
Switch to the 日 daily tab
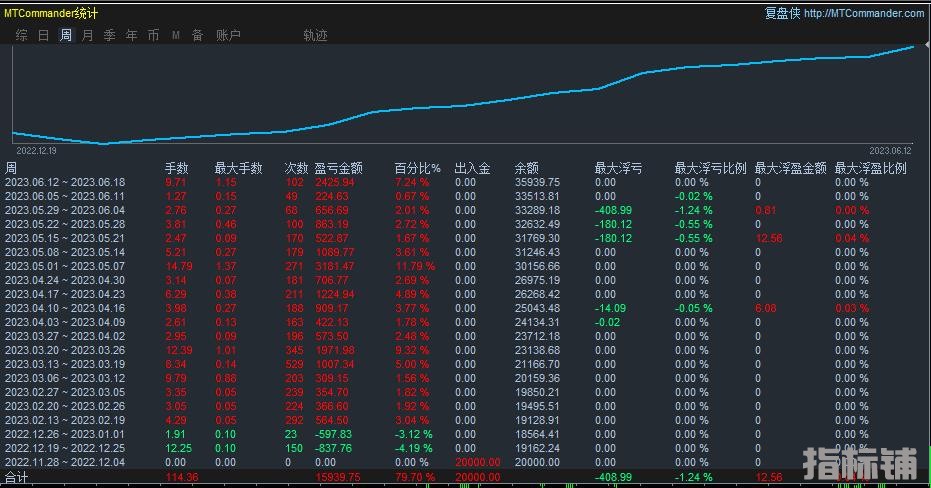click(43, 36)
